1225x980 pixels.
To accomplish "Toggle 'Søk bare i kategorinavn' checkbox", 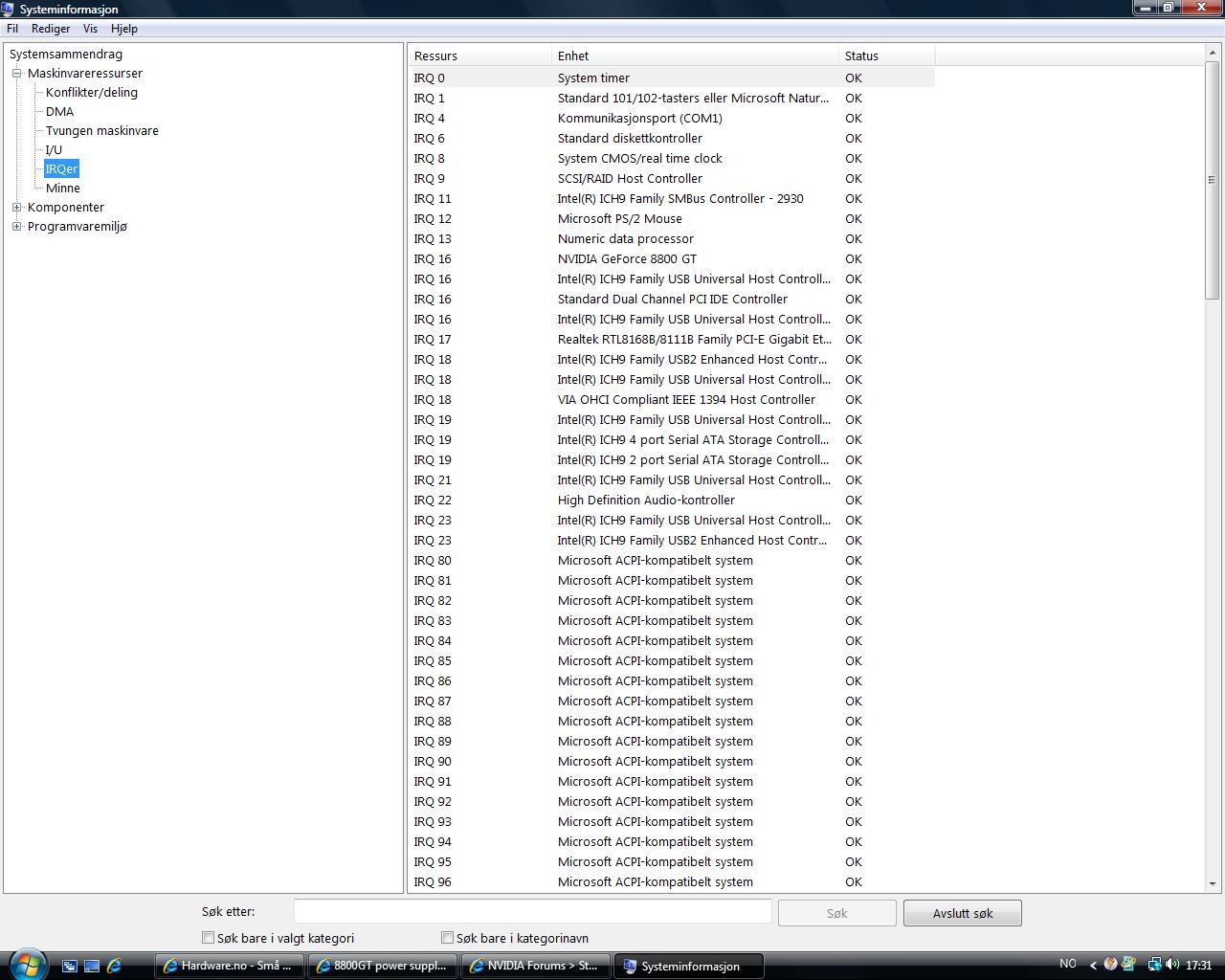I will tap(447, 938).
